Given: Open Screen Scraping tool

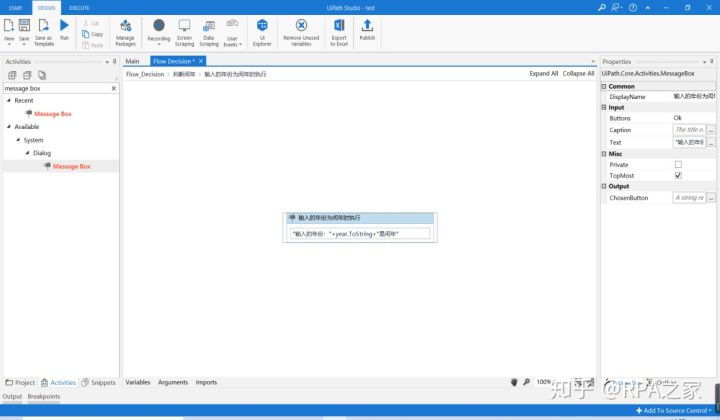Looking at the screenshot, I should click(184, 33).
